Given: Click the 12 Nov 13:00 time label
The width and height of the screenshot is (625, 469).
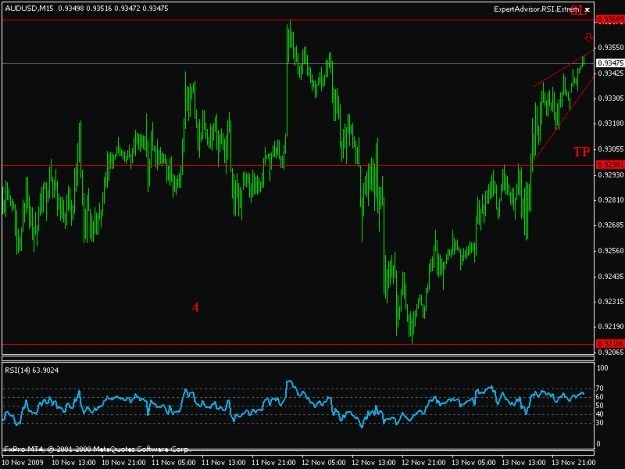Looking at the screenshot, I should 373,463.
